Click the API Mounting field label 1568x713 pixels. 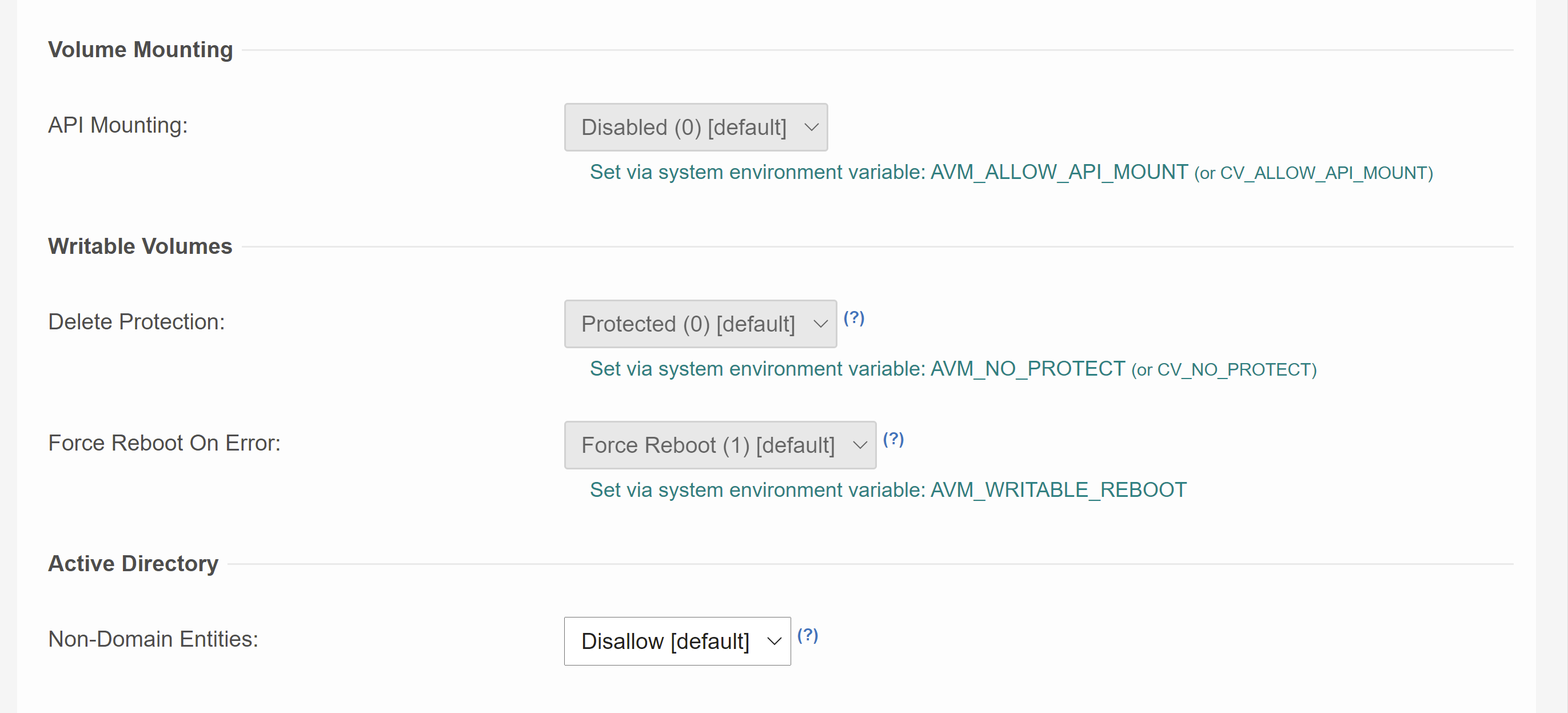[x=118, y=125]
